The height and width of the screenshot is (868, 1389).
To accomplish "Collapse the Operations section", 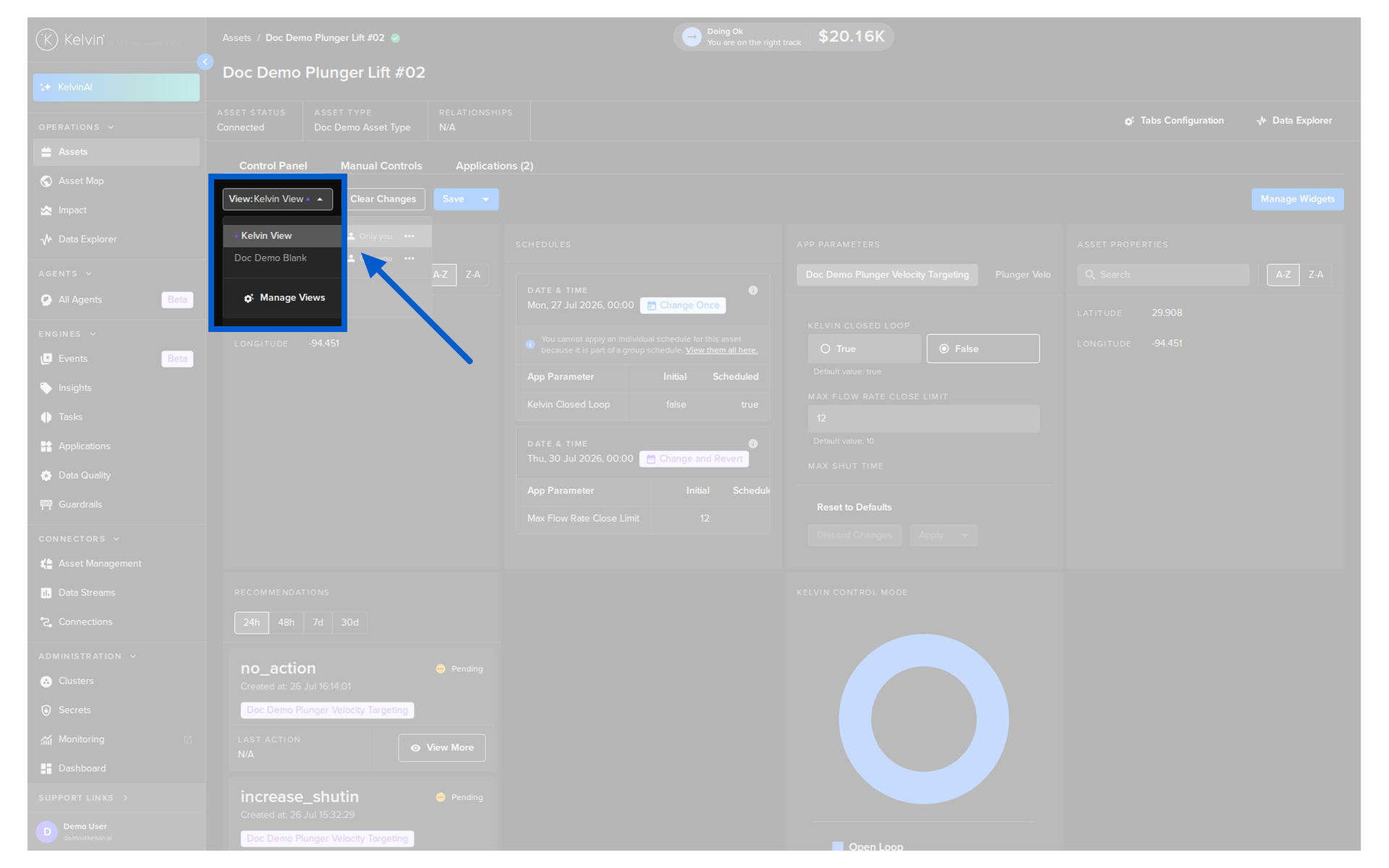I will [111, 127].
